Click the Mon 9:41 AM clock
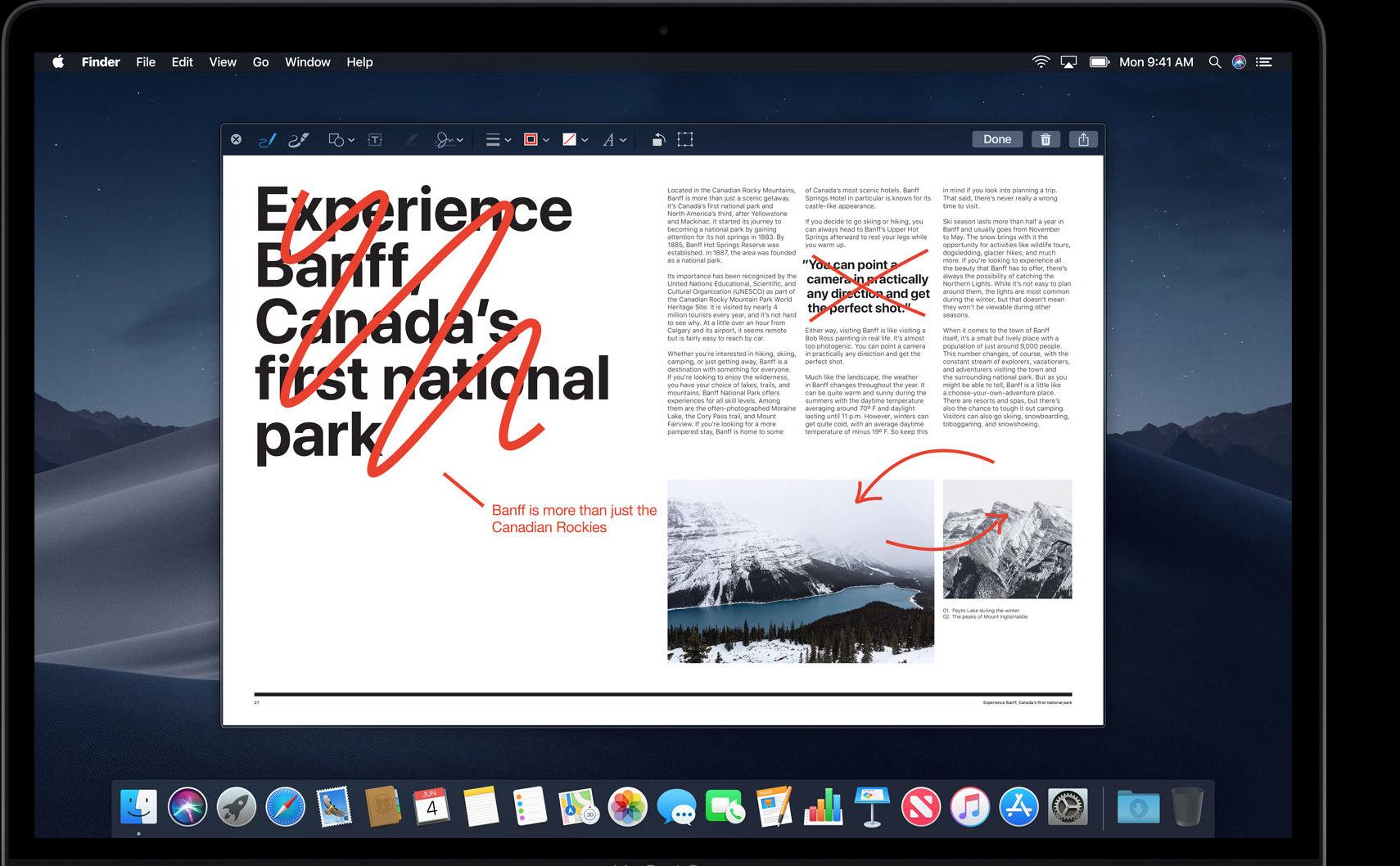Viewport: 1400px width, 866px height. coord(1156,62)
